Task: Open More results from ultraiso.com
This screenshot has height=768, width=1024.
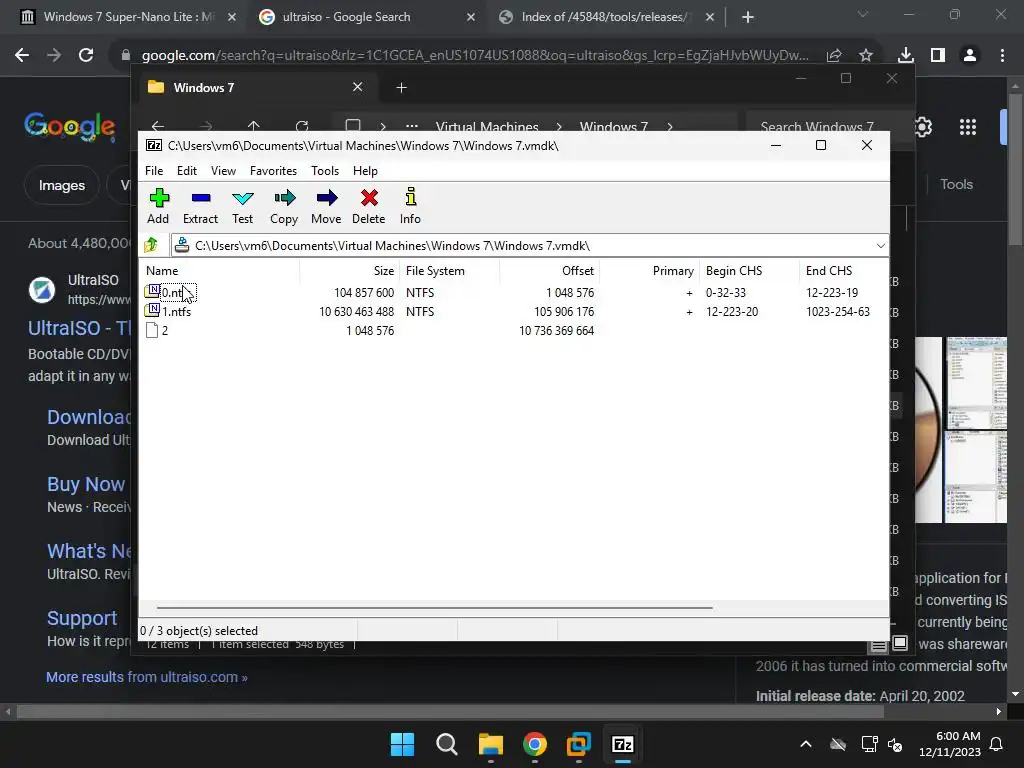Action: point(146,677)
